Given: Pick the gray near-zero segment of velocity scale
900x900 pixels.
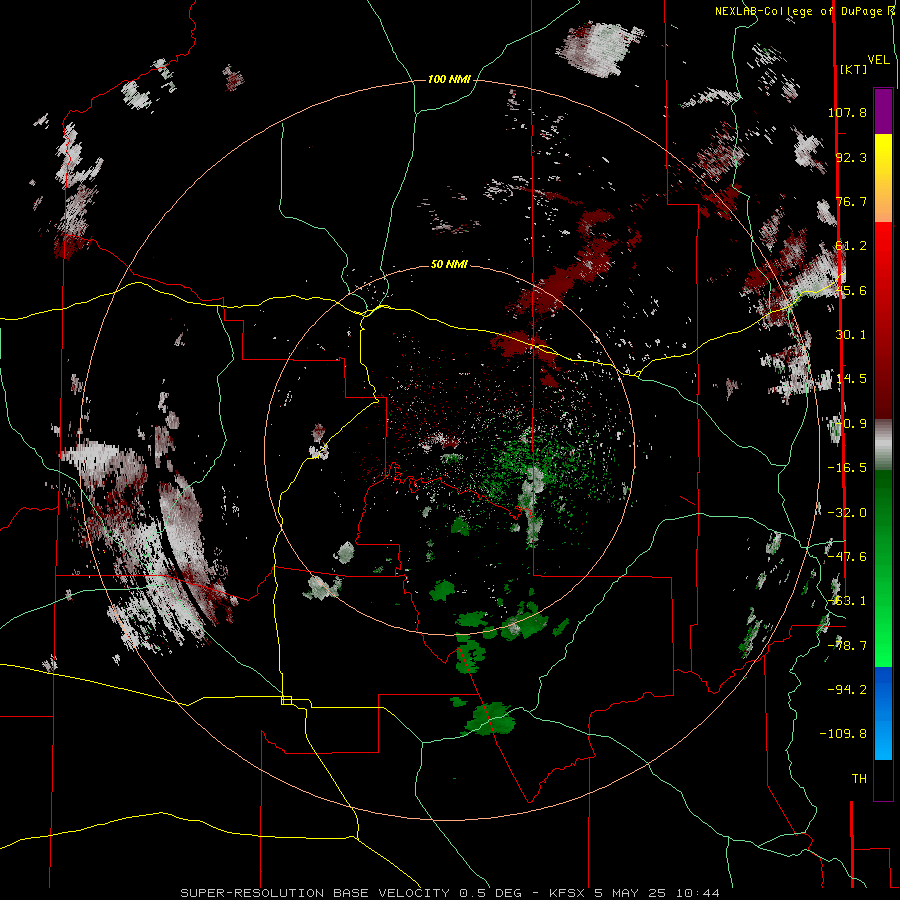Looking at the screenshot, I should [x=883, y=445].
